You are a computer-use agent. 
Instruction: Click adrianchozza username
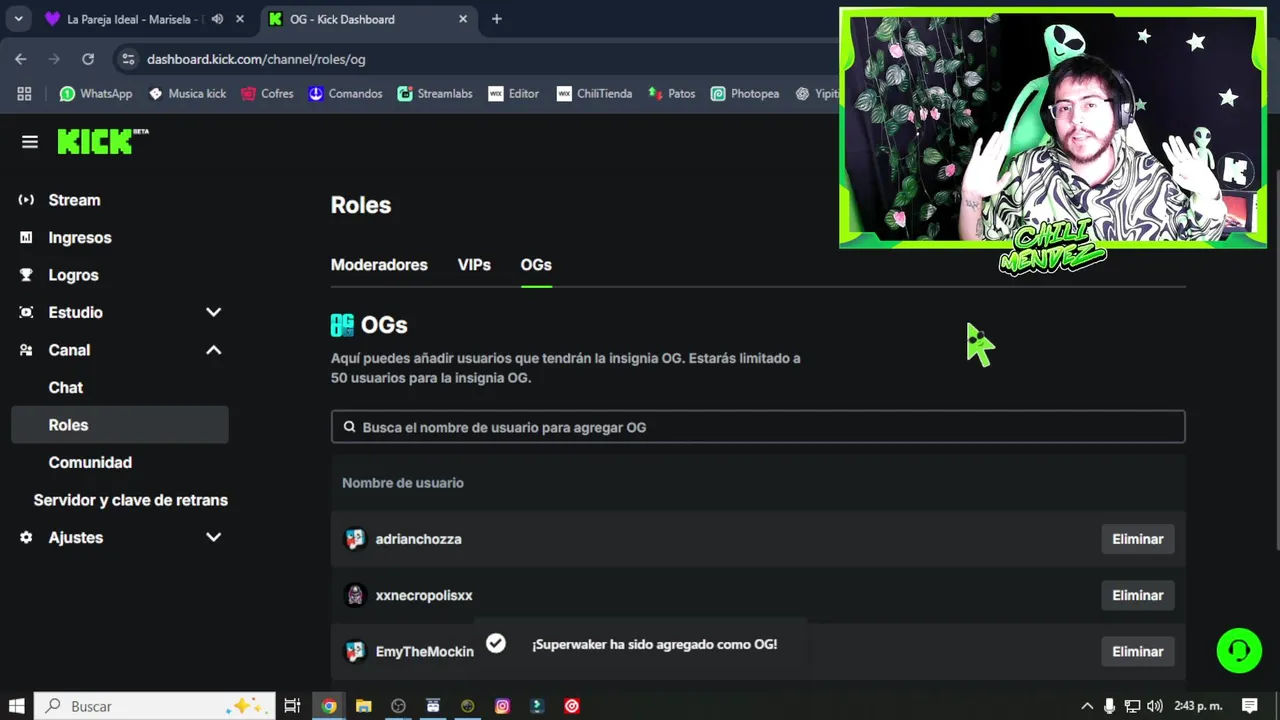[418, 539]
